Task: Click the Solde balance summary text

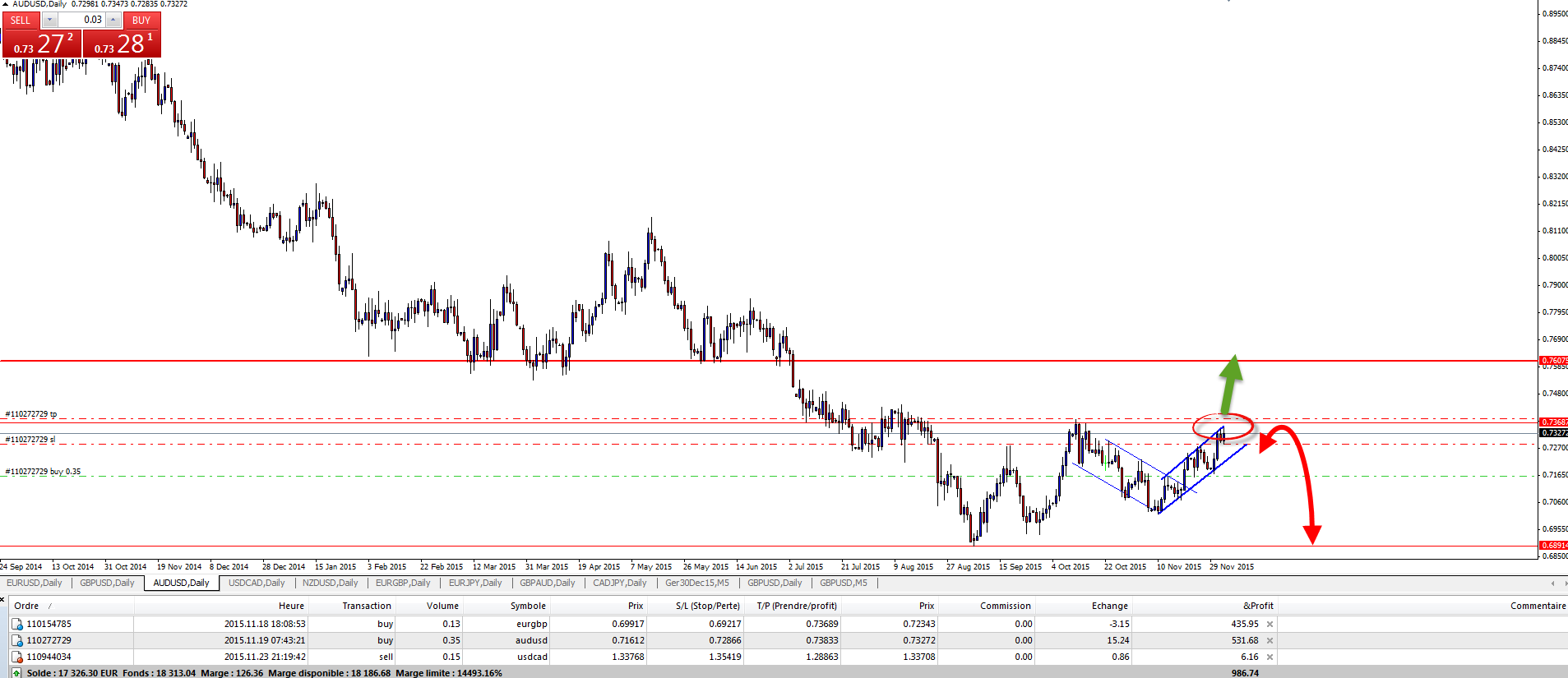Action: click(72, 673)
